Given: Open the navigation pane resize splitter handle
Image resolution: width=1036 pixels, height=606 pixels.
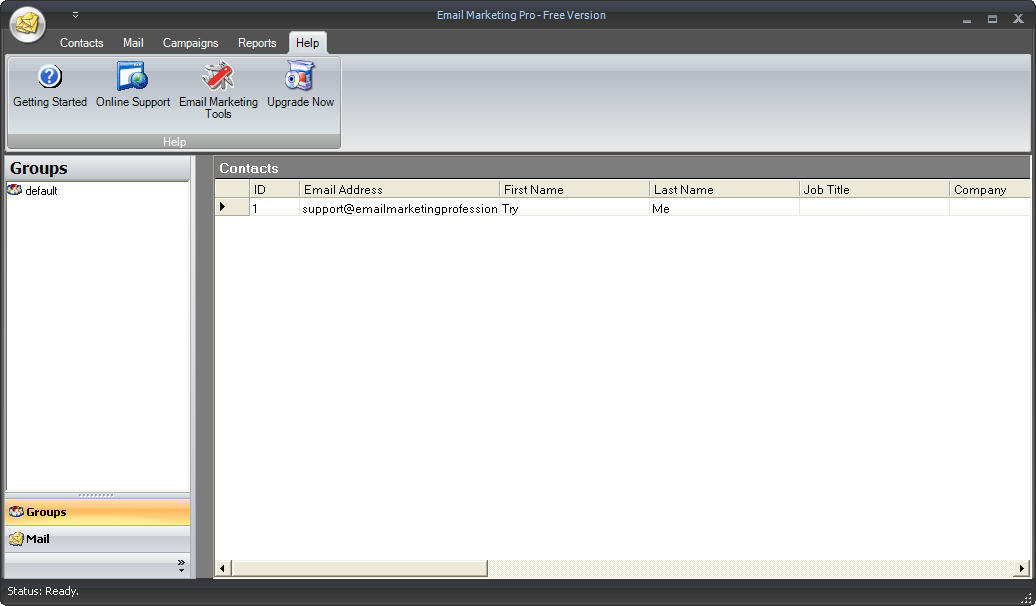Looking at the screenshot, I should pyautogui.click(x=97, y=495).
